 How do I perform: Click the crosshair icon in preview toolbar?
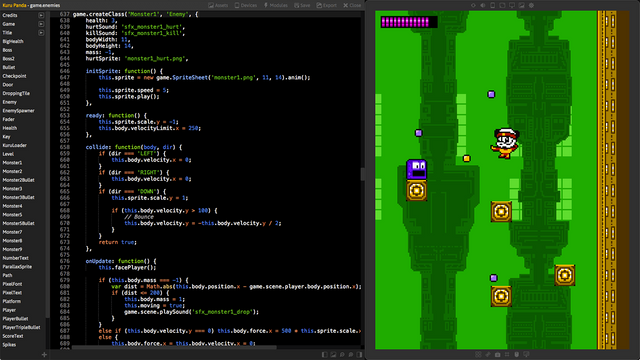473,5
